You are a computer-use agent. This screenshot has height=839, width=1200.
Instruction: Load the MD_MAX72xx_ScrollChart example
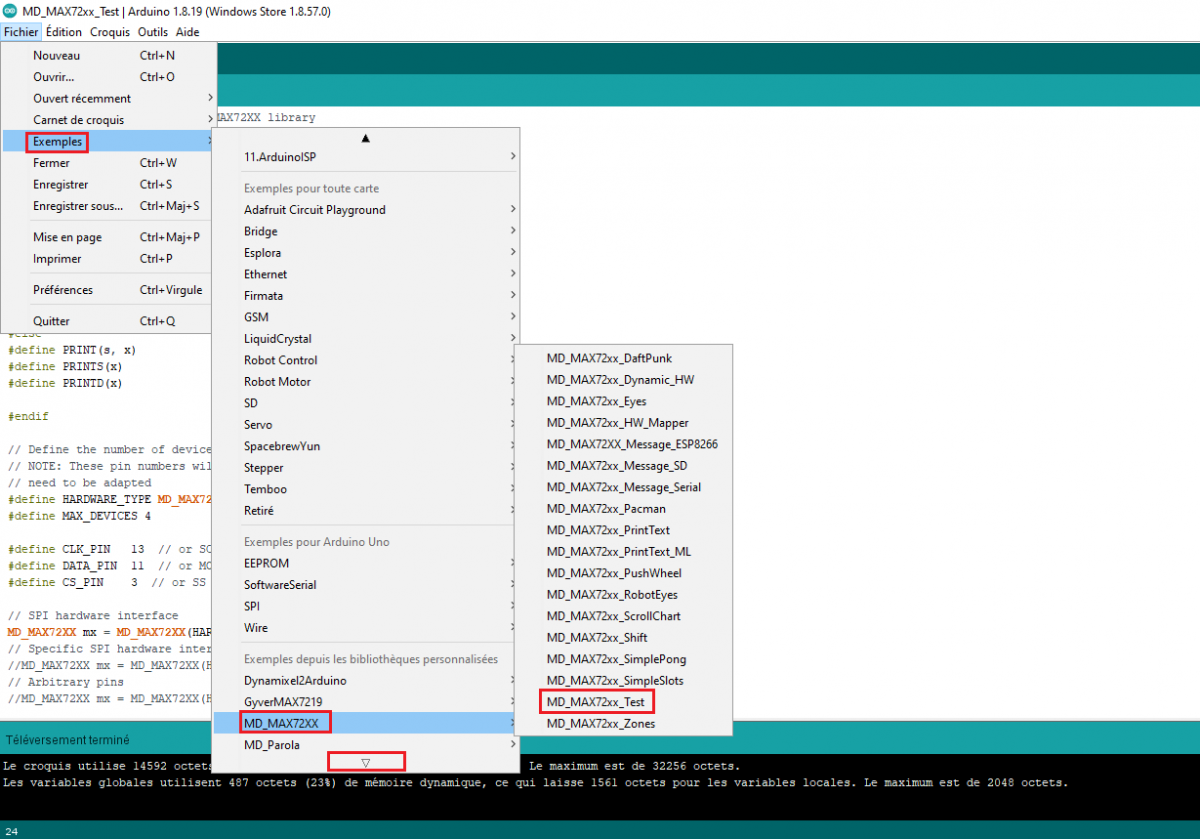(x=624, y=616)
